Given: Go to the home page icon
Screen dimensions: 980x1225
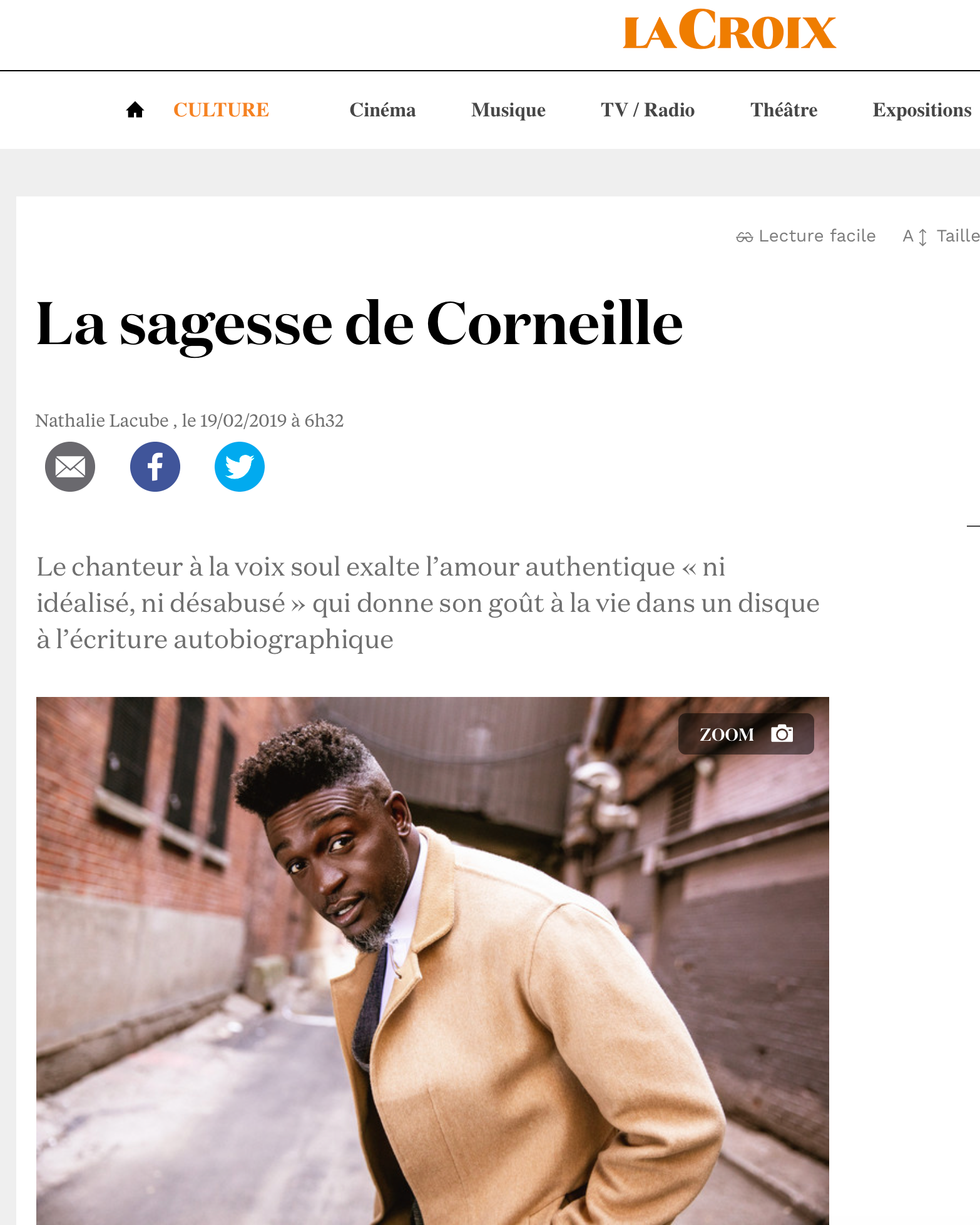Looking at the screenshot, I should [135, 110].
